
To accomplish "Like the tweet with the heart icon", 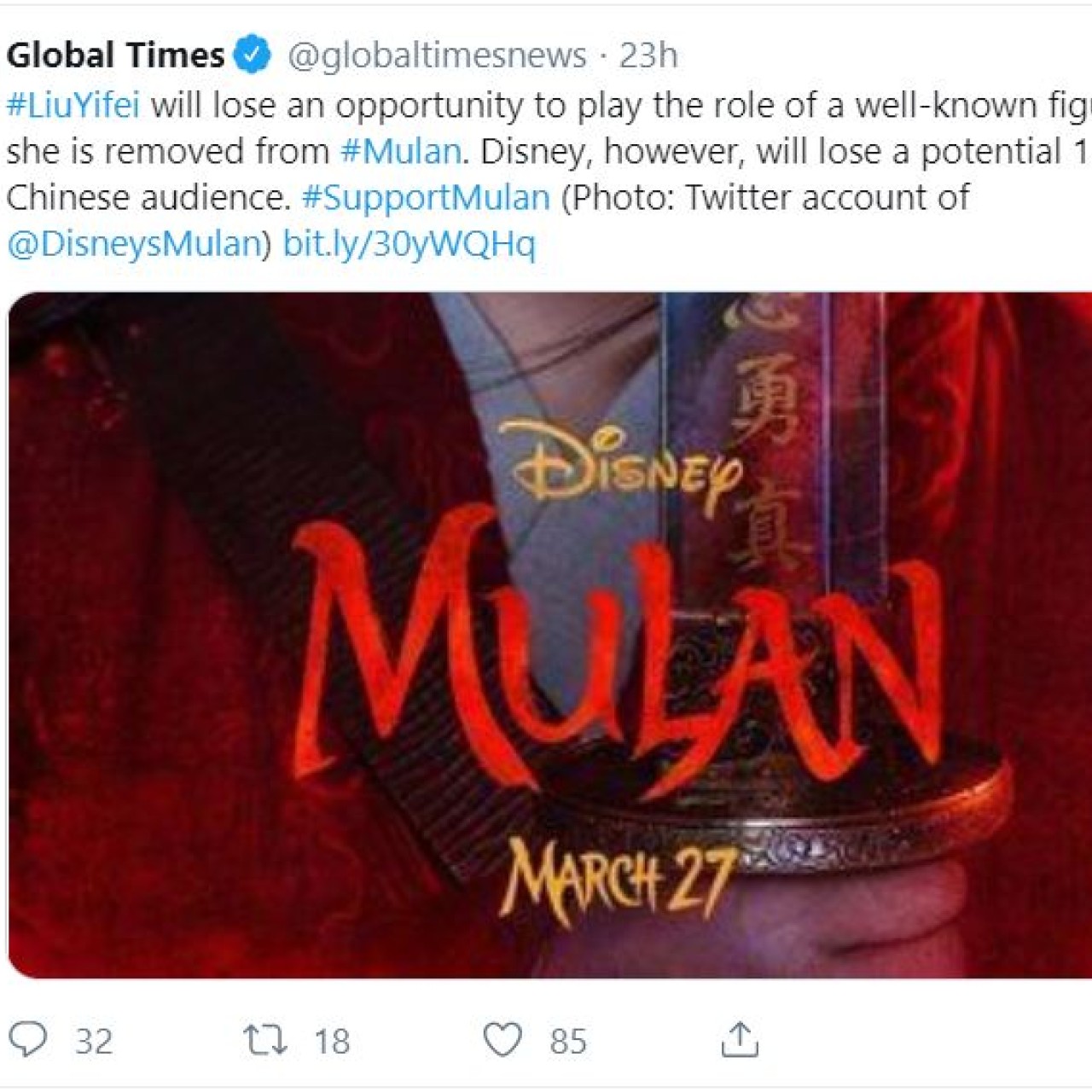I will coord(502,1040).
